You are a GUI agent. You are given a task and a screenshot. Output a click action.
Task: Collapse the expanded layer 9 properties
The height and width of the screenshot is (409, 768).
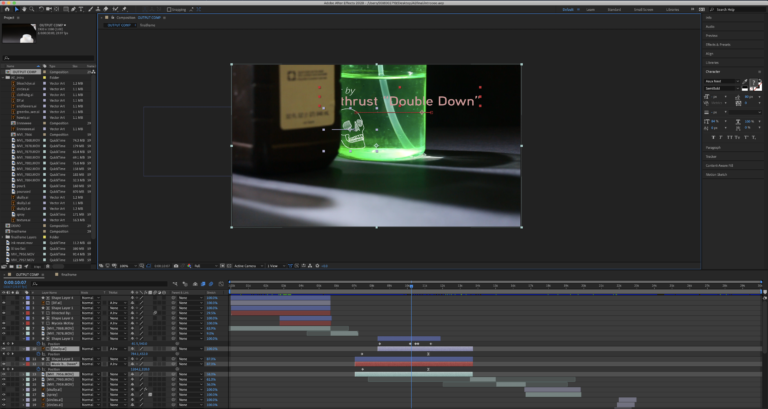click(x=23, y=338)
